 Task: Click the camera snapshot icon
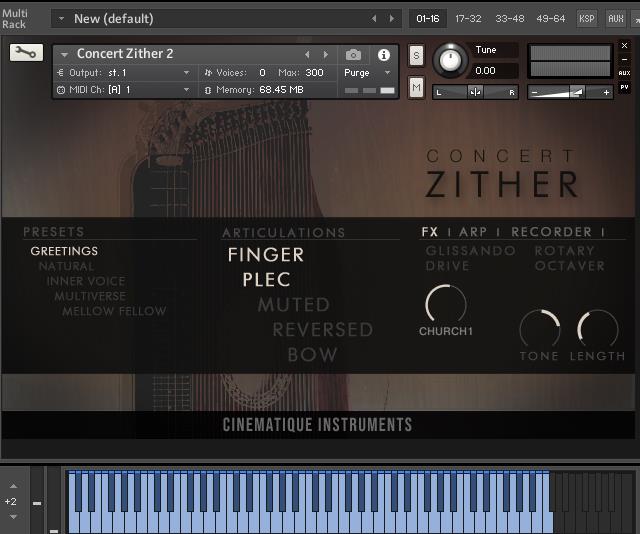353,55
